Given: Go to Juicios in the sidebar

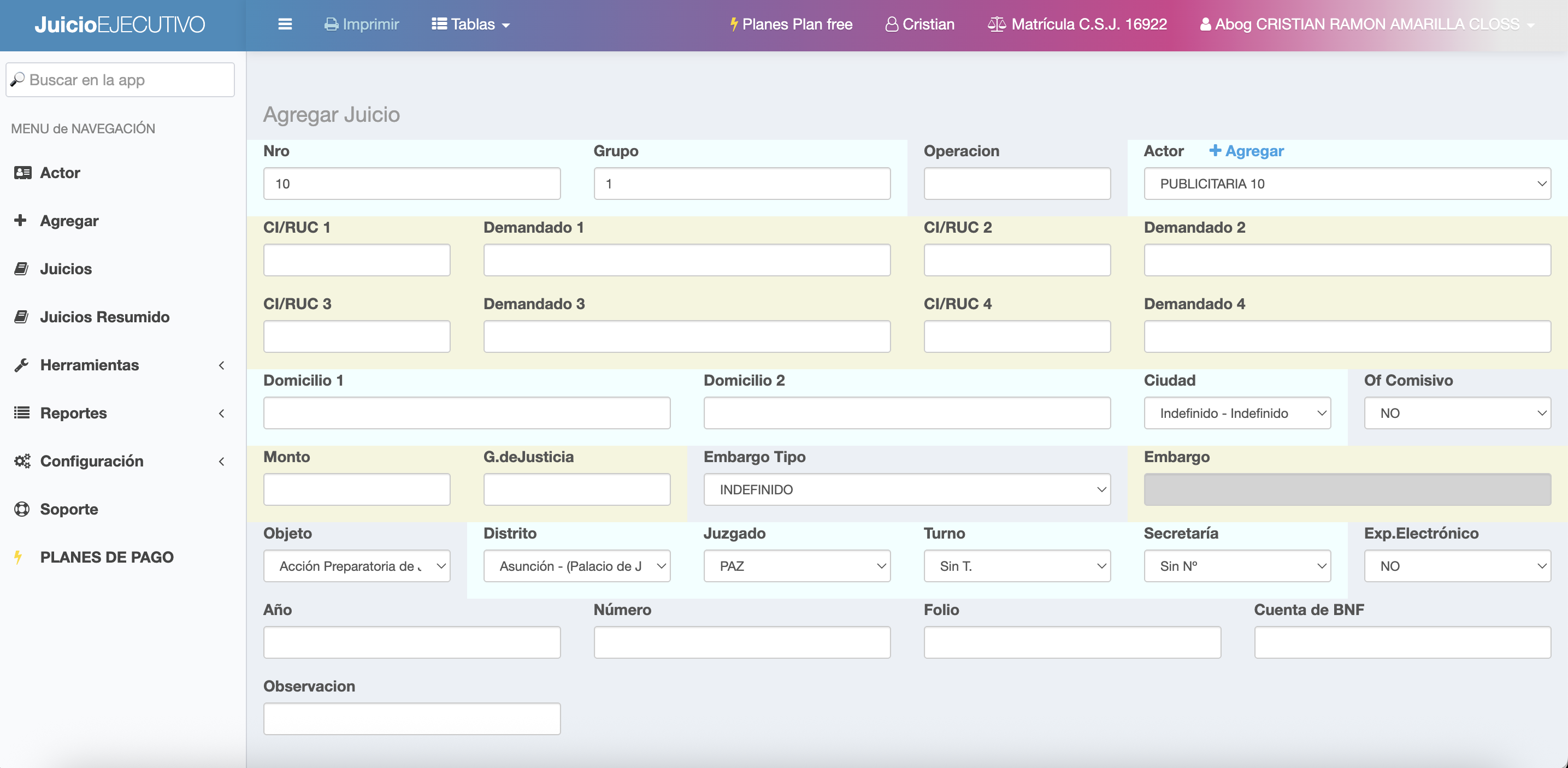Looking at the screenshot, I should 66,269.
